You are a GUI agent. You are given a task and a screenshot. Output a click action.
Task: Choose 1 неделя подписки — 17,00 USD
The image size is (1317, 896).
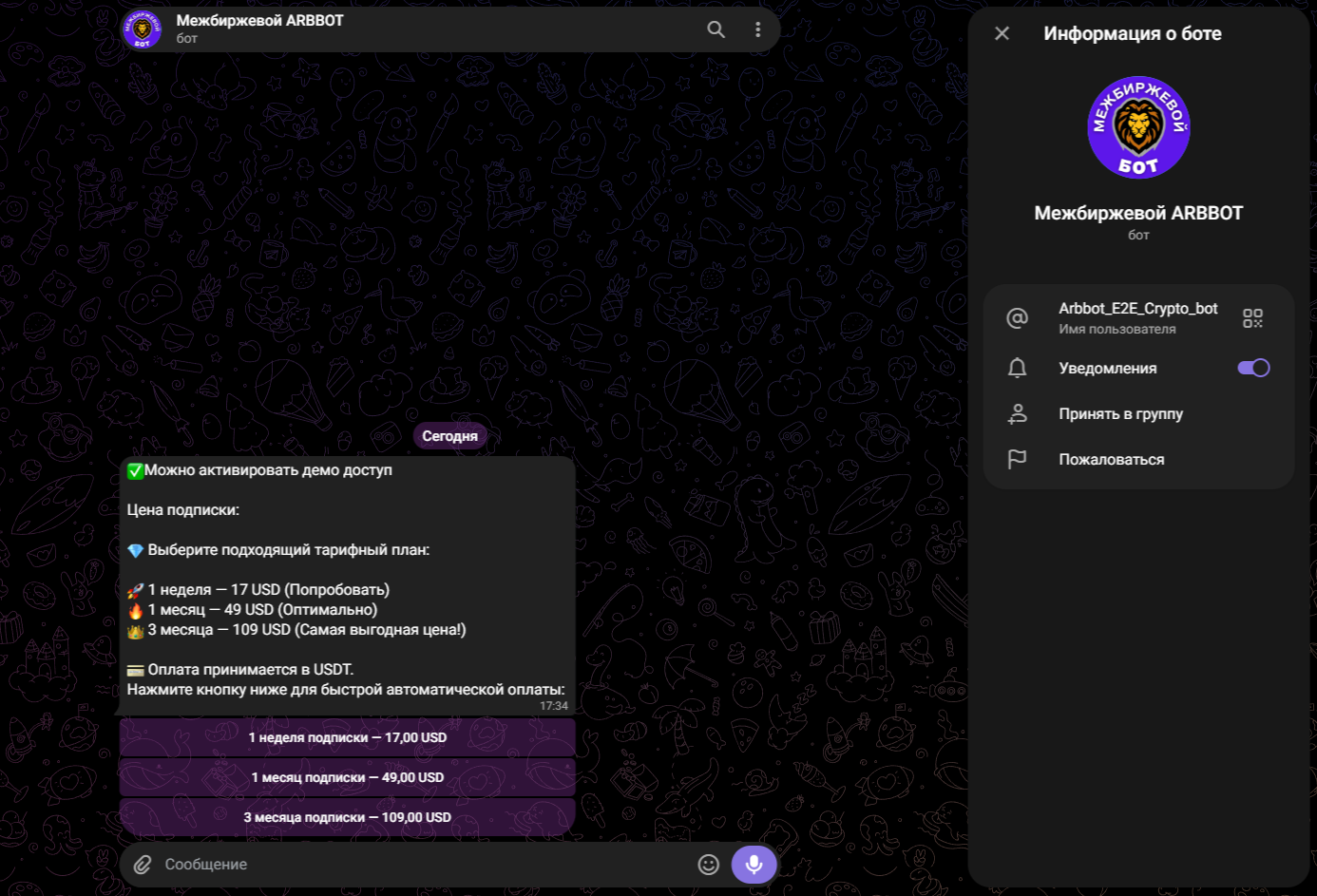(348, 737)
